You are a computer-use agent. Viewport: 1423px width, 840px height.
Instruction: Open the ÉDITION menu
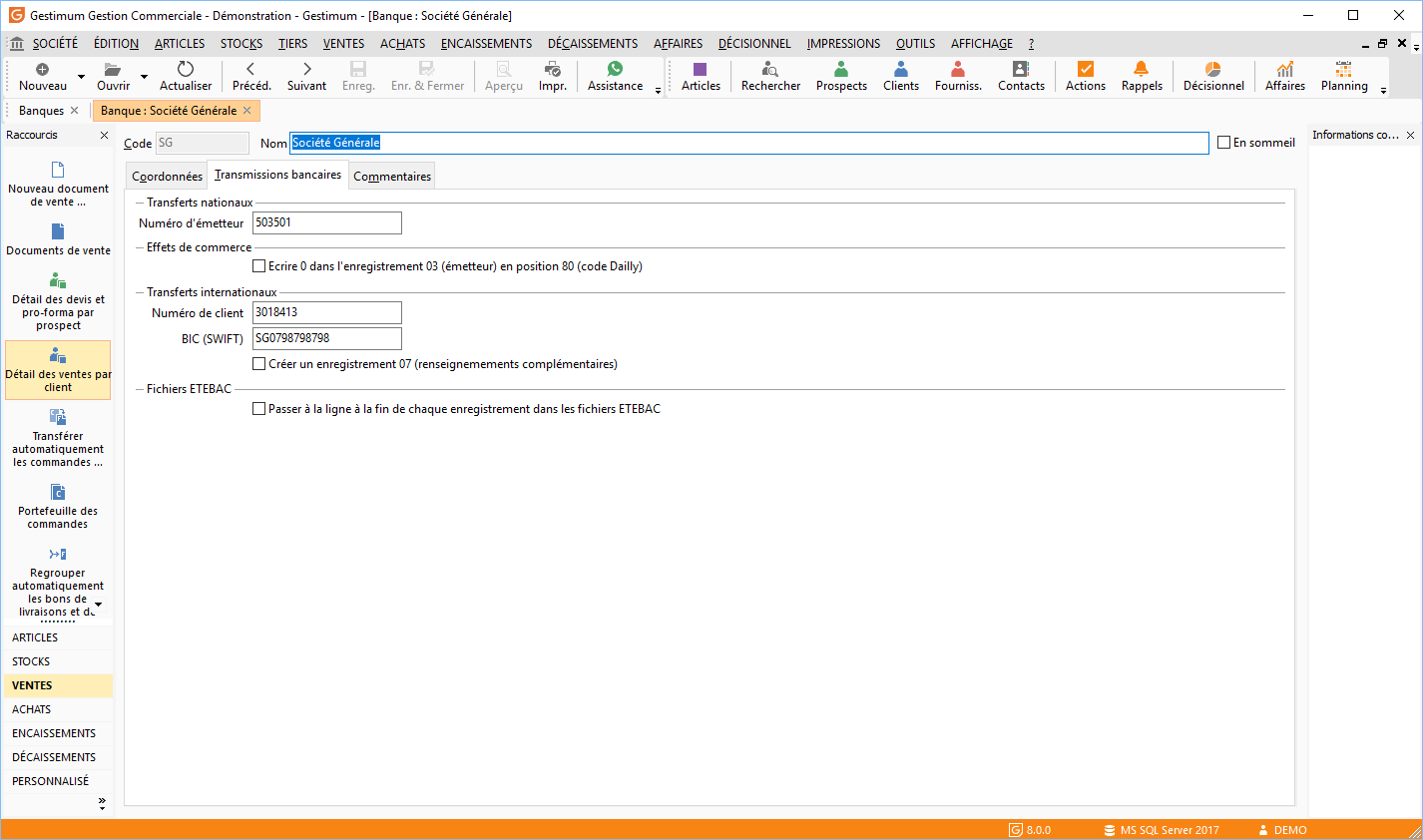coord(116,44)
